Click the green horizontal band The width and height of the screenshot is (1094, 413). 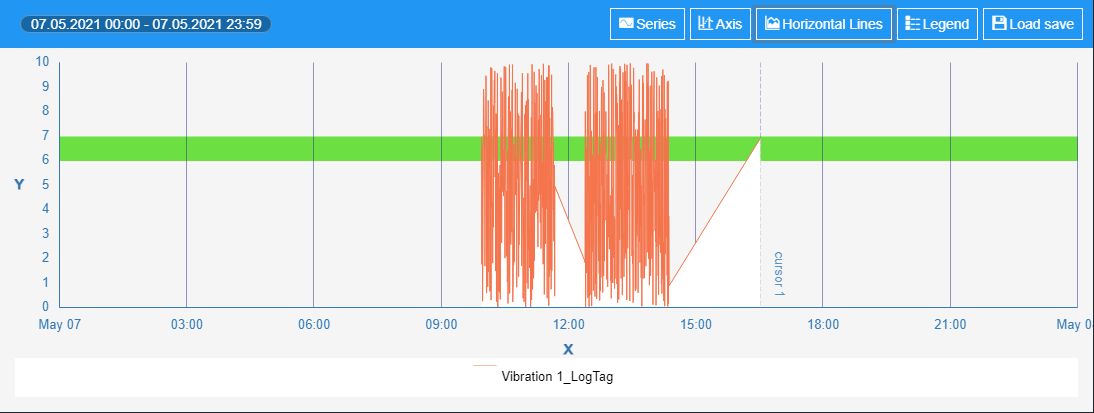point(568,149)
